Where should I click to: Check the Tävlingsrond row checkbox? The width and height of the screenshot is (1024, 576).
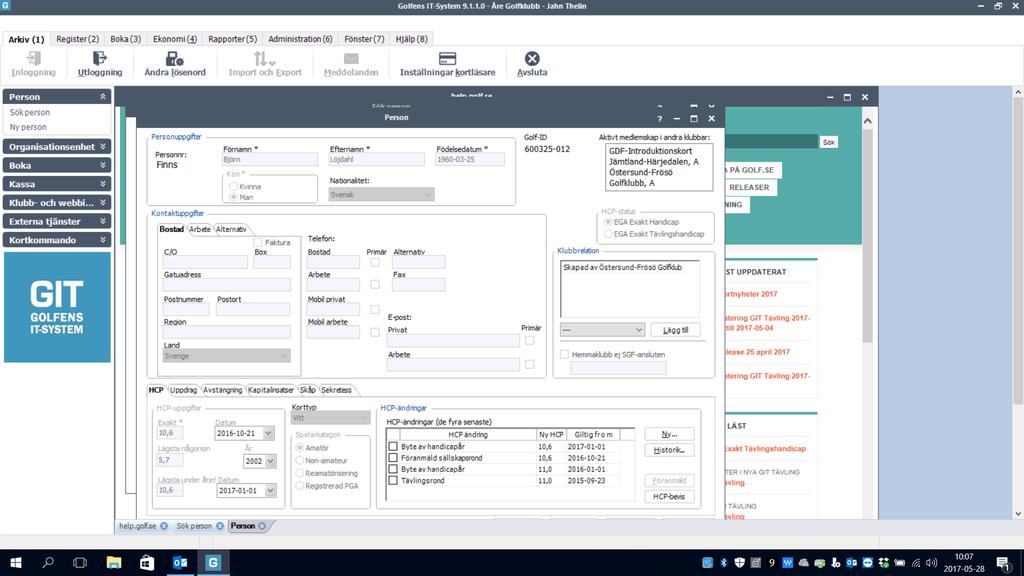(x=393, y=481)
